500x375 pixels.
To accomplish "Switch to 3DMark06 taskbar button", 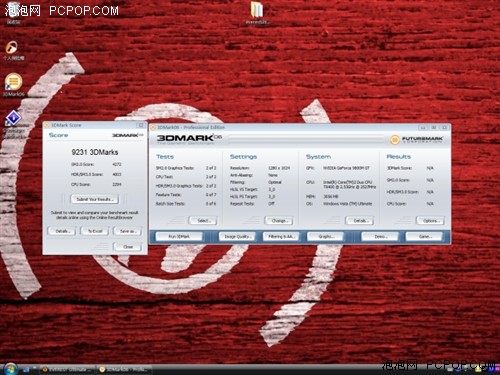I will click(125, 369).
